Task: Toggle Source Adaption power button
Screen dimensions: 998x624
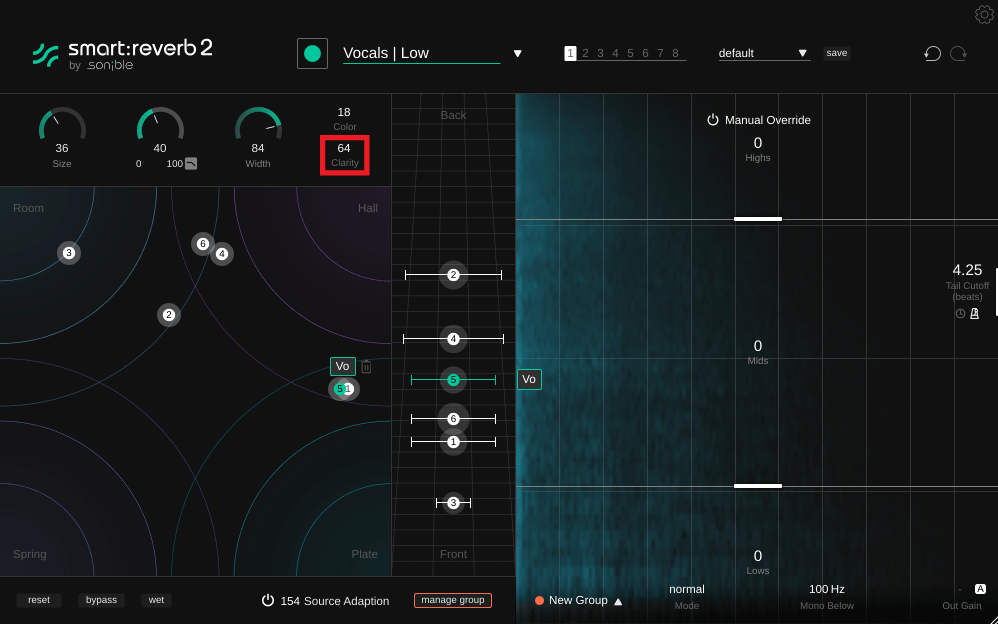Action: [x=268, y=600]
